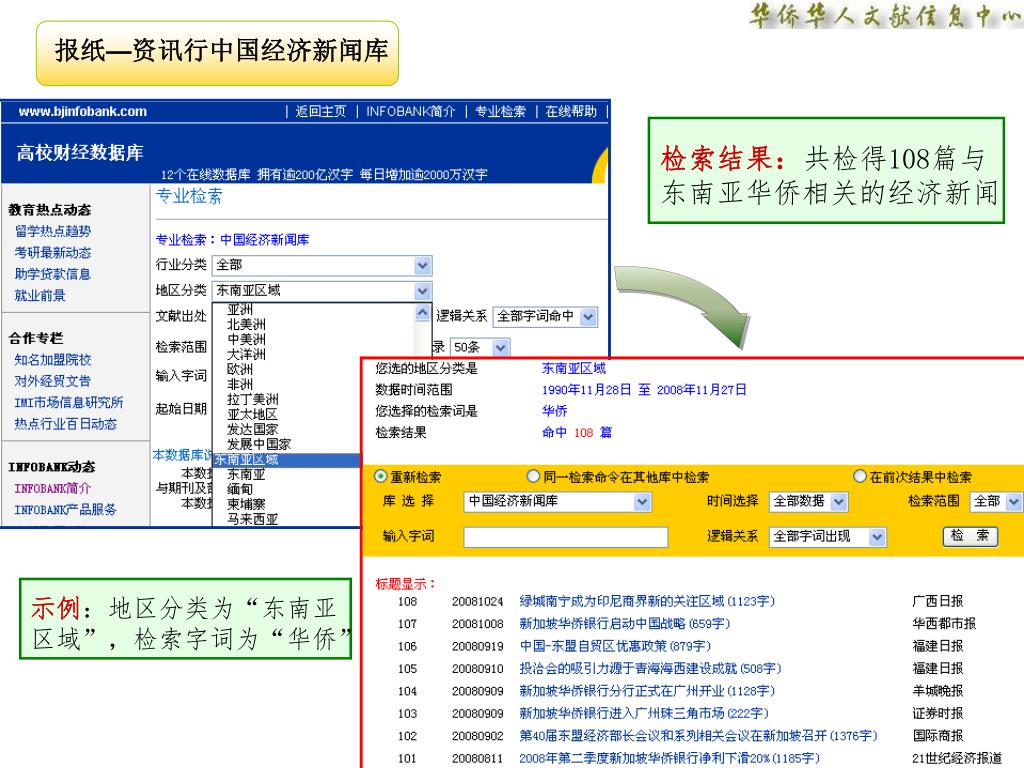Choose 大洋洲 in the region list

[x=246, y=355]
